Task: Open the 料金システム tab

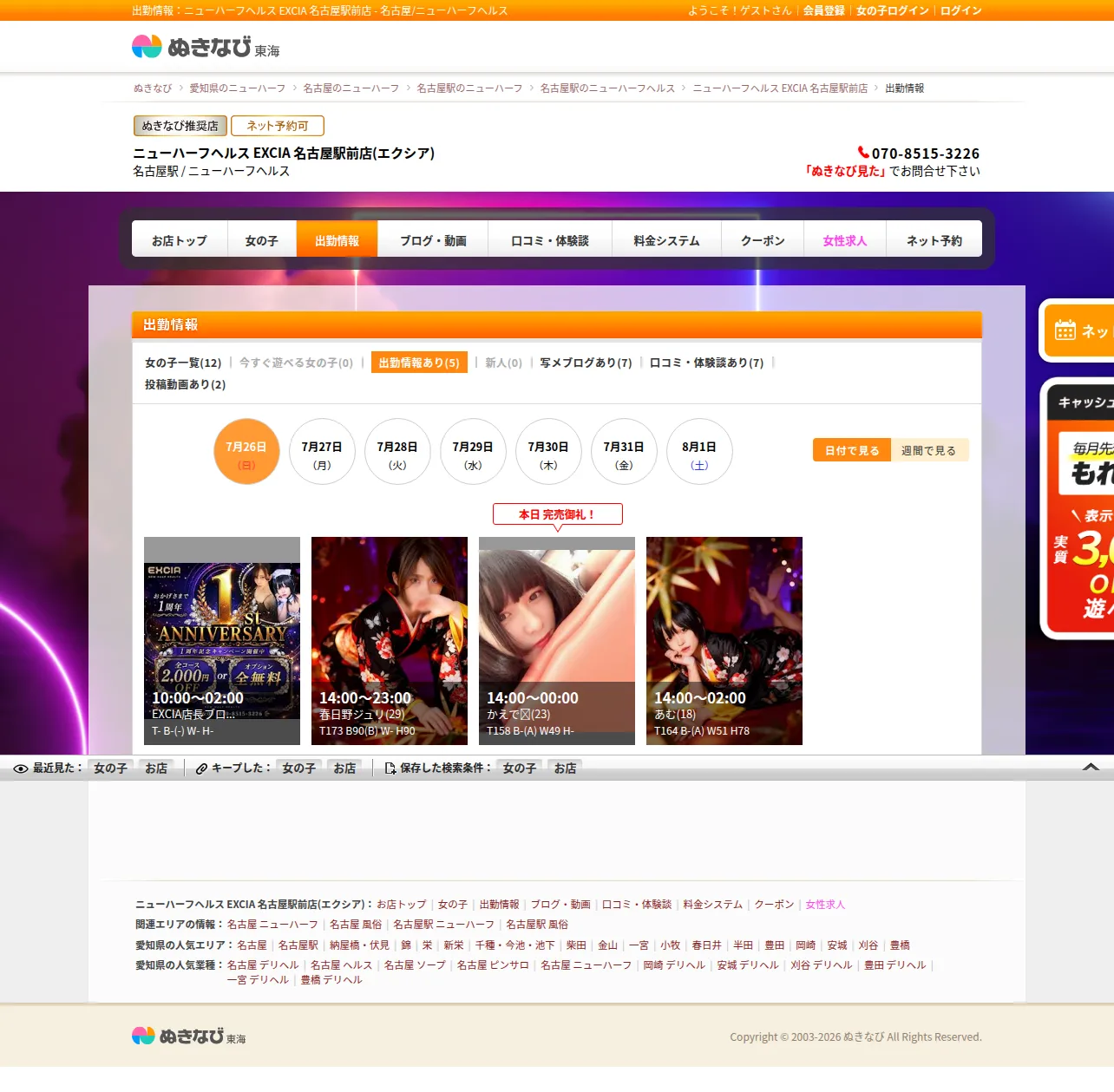Action: coord(666,240)
